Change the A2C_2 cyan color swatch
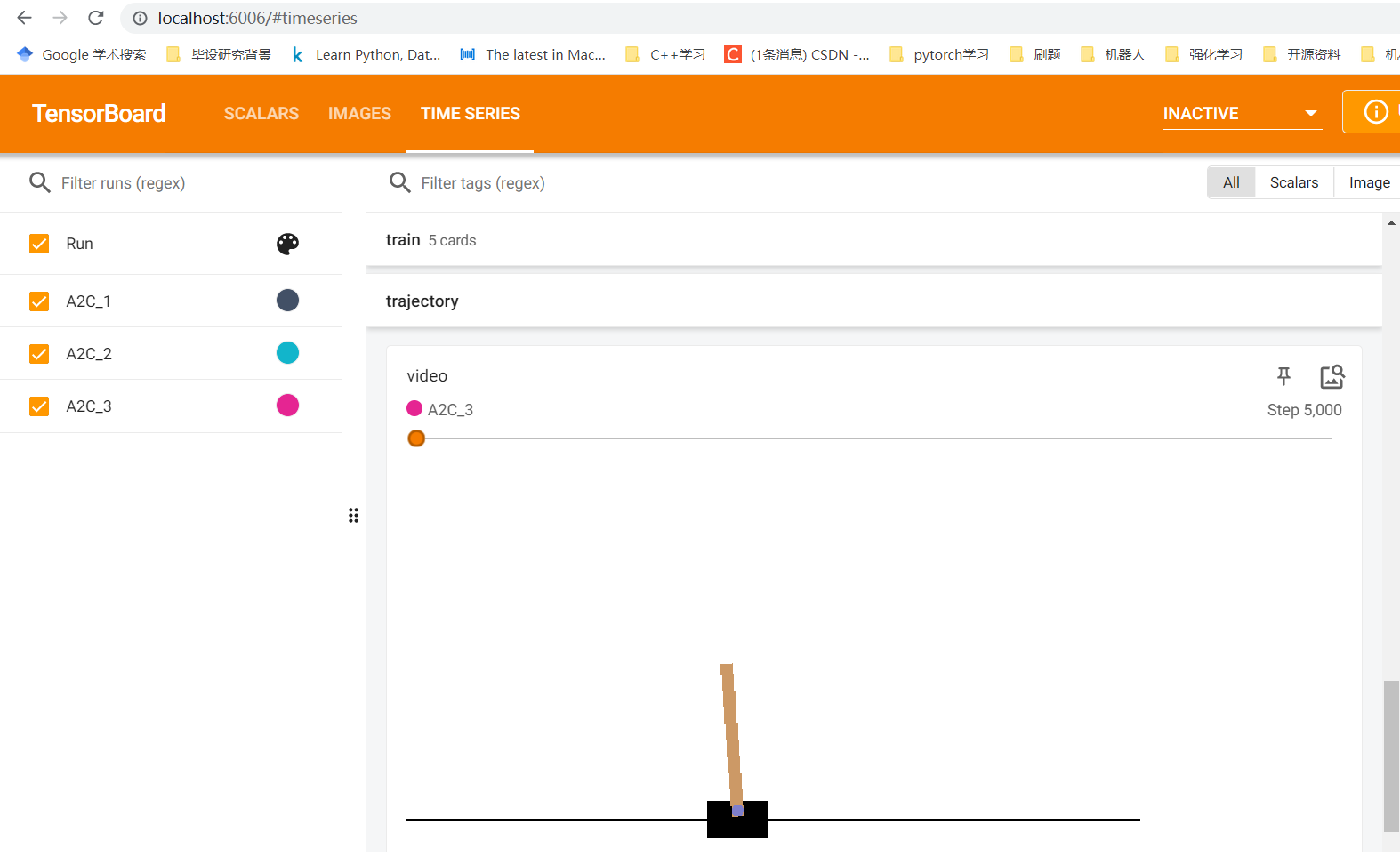This screenshot has width=1400, height=852. tap(287, 353)
